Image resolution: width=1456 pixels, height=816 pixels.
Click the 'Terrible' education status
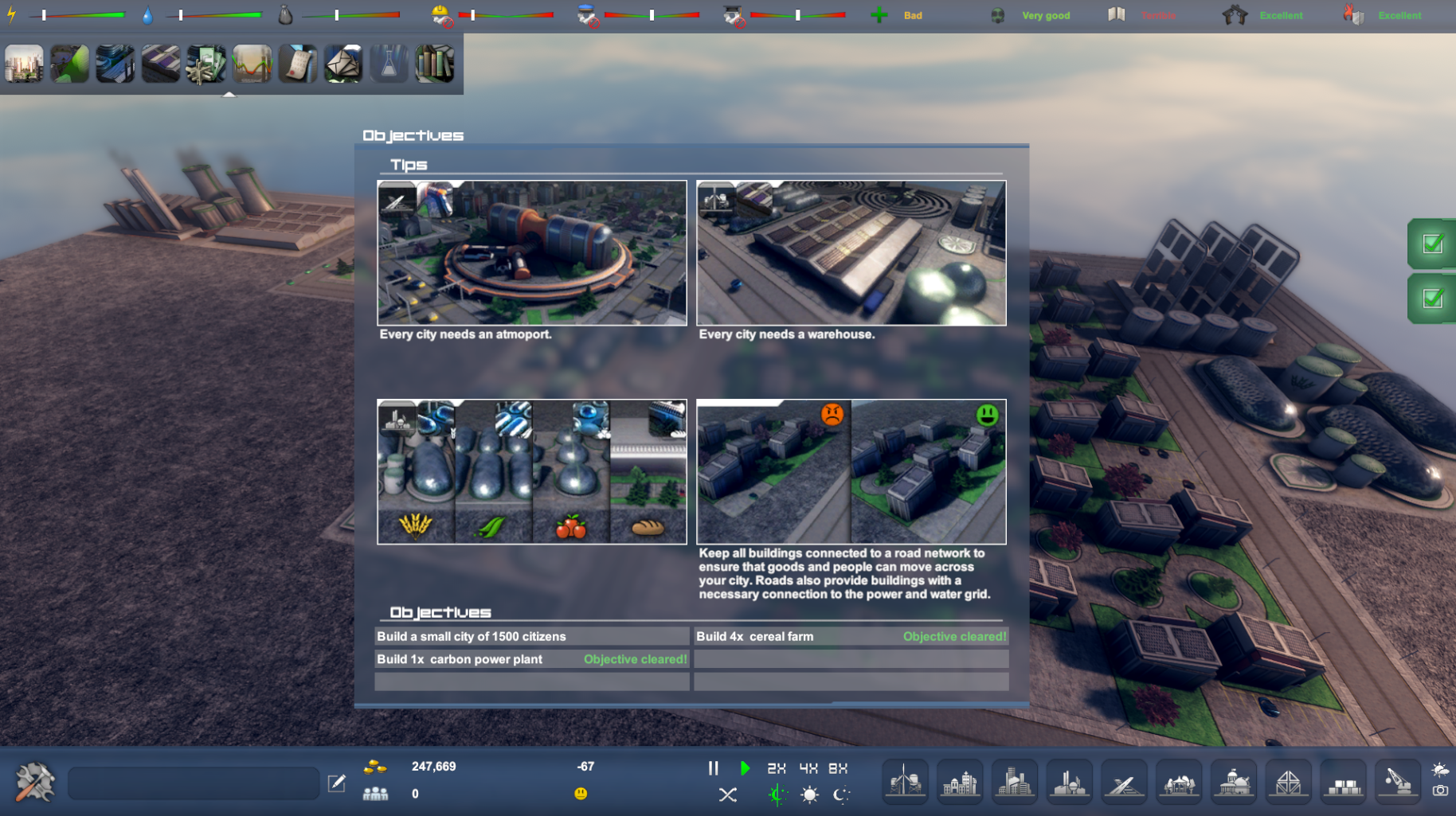tap(1159, 16)
